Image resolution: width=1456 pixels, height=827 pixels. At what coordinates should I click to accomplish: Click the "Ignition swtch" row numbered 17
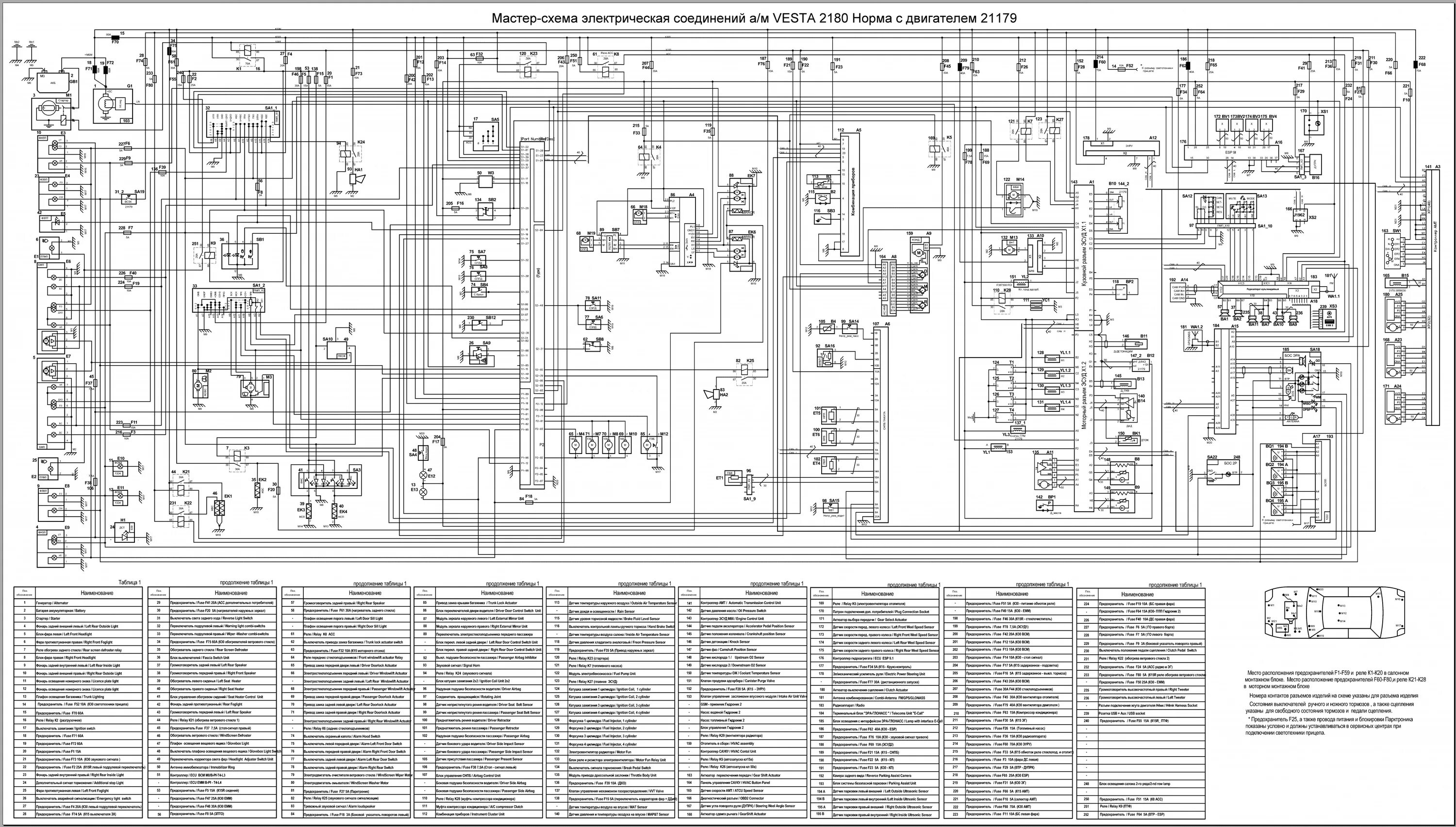[x=79, y=728]
